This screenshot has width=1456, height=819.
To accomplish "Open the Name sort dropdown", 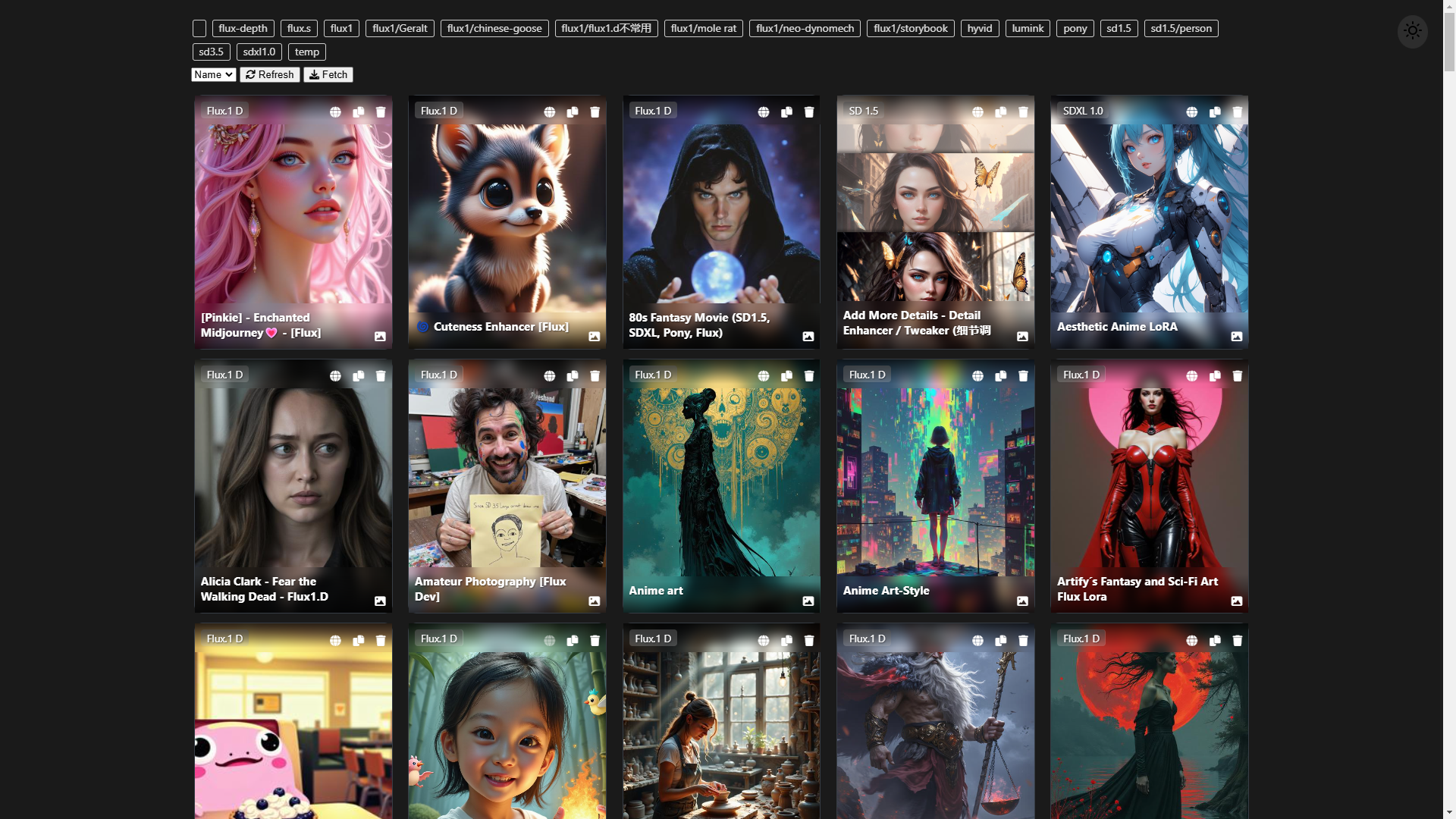I will tap(213, 74).
